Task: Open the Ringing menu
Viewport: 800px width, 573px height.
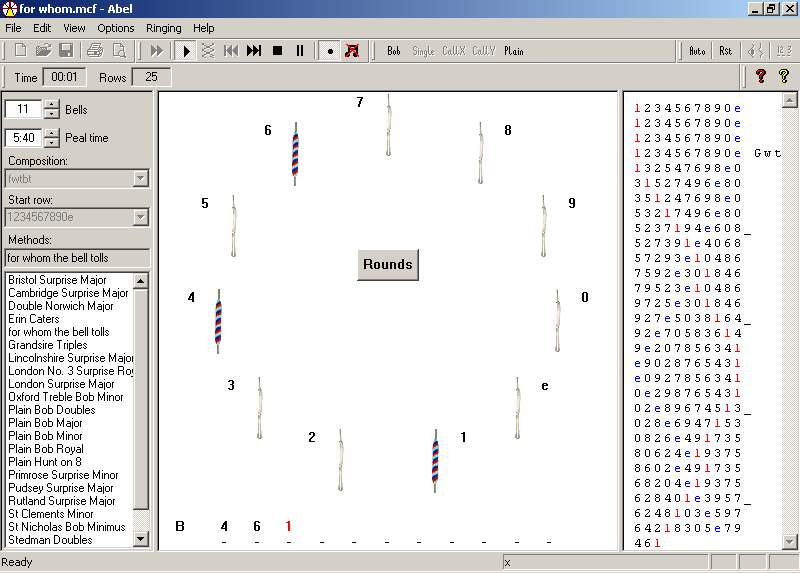Action: pyautogui.click(x=163, y=28)
